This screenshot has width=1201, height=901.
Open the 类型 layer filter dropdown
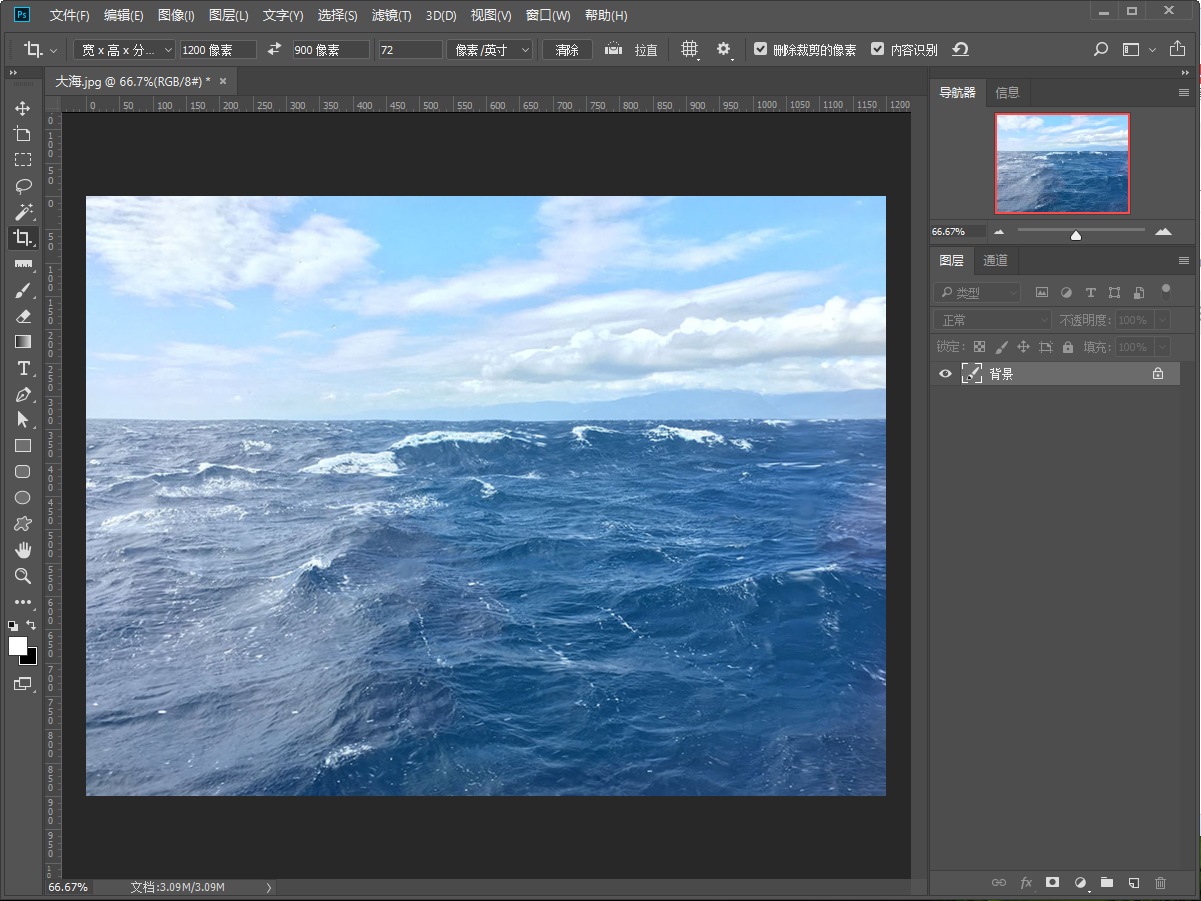978,293
